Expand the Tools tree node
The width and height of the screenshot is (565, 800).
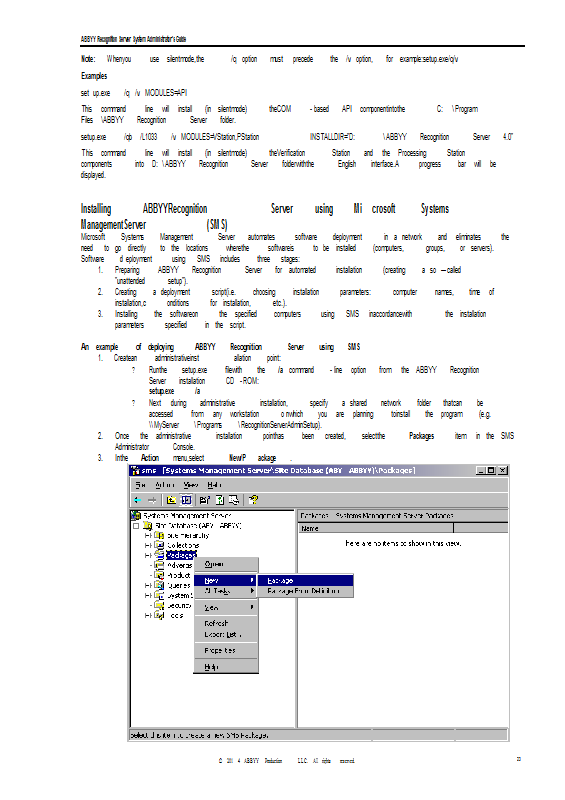[148, 615]
